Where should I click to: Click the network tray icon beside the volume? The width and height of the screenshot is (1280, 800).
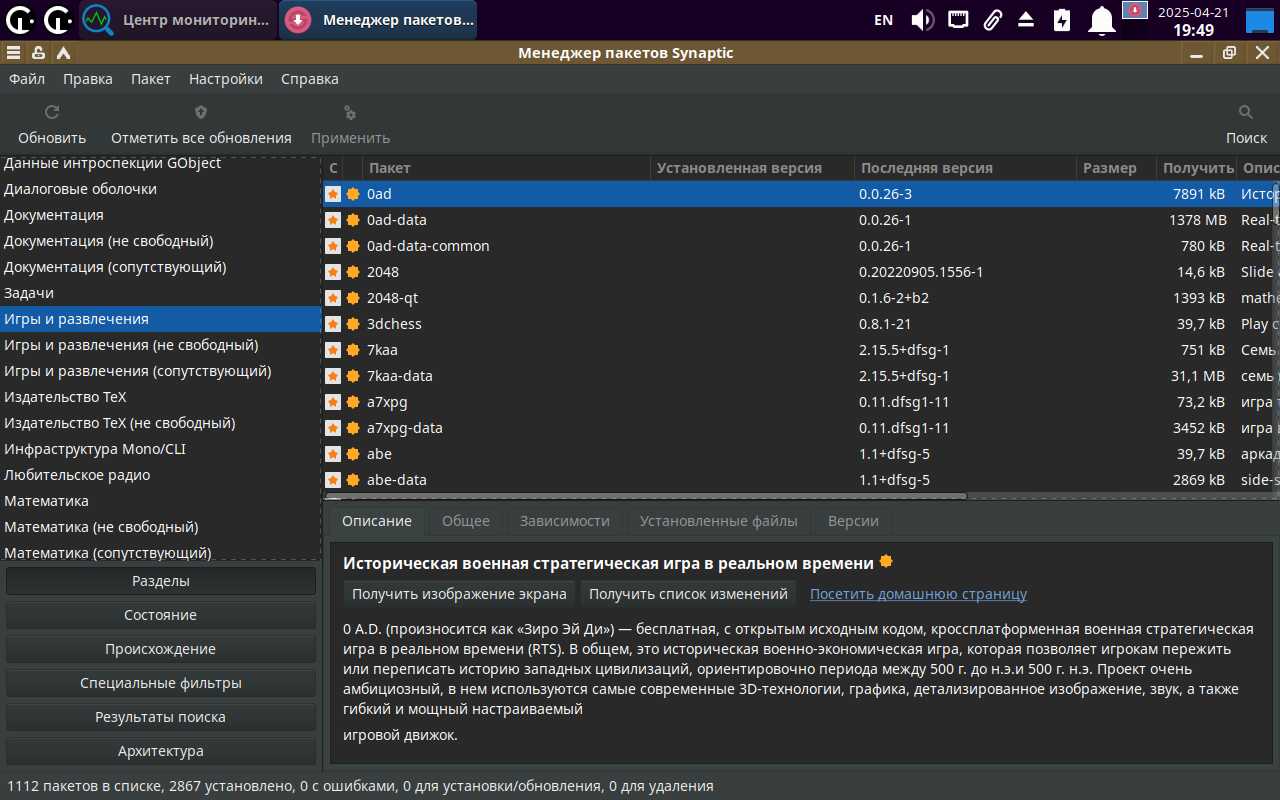pyautogui.click(x=958, y=19)
